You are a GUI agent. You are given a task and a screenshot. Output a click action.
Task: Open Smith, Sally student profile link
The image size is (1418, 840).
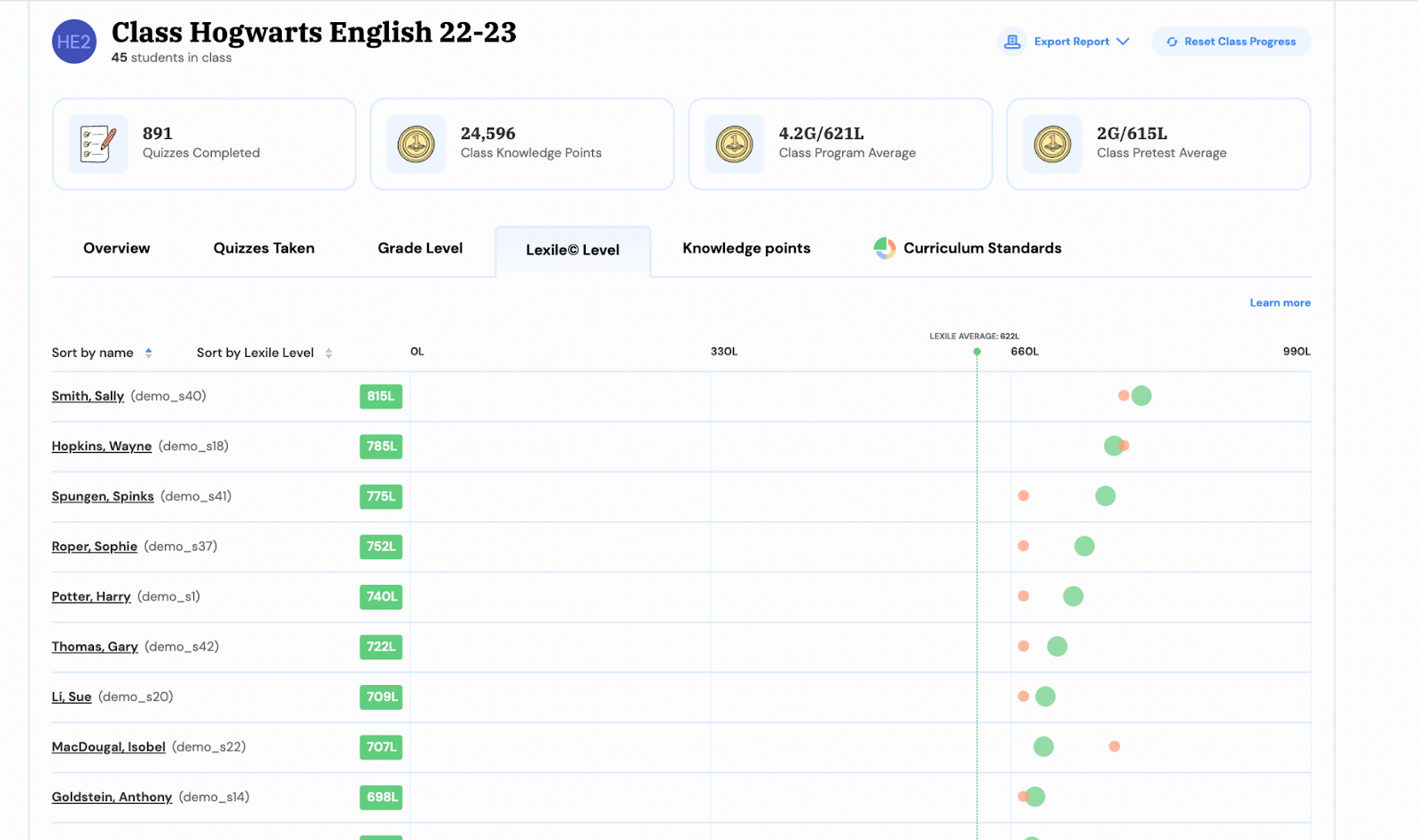(x=88, y=396)
